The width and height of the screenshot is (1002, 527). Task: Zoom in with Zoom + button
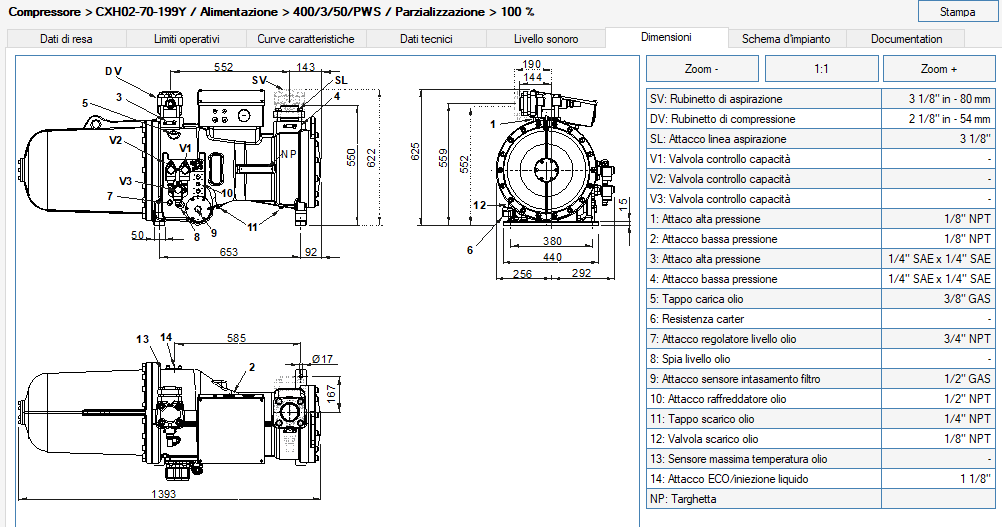(939, 68)
